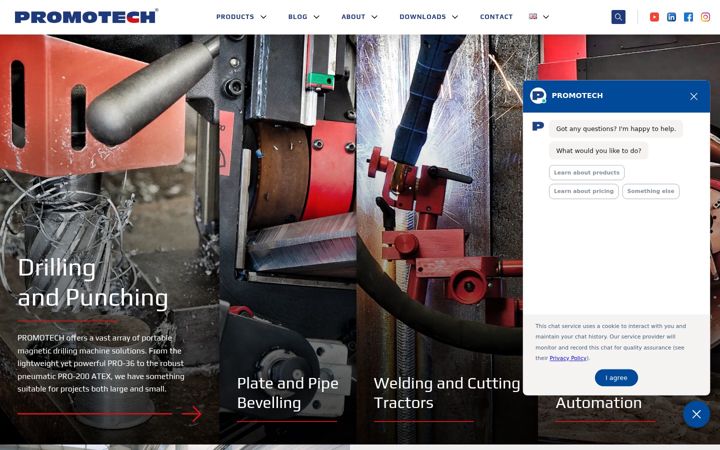Click the red arrow under Drilling description
720x450 pixels.
pos(191,414)
